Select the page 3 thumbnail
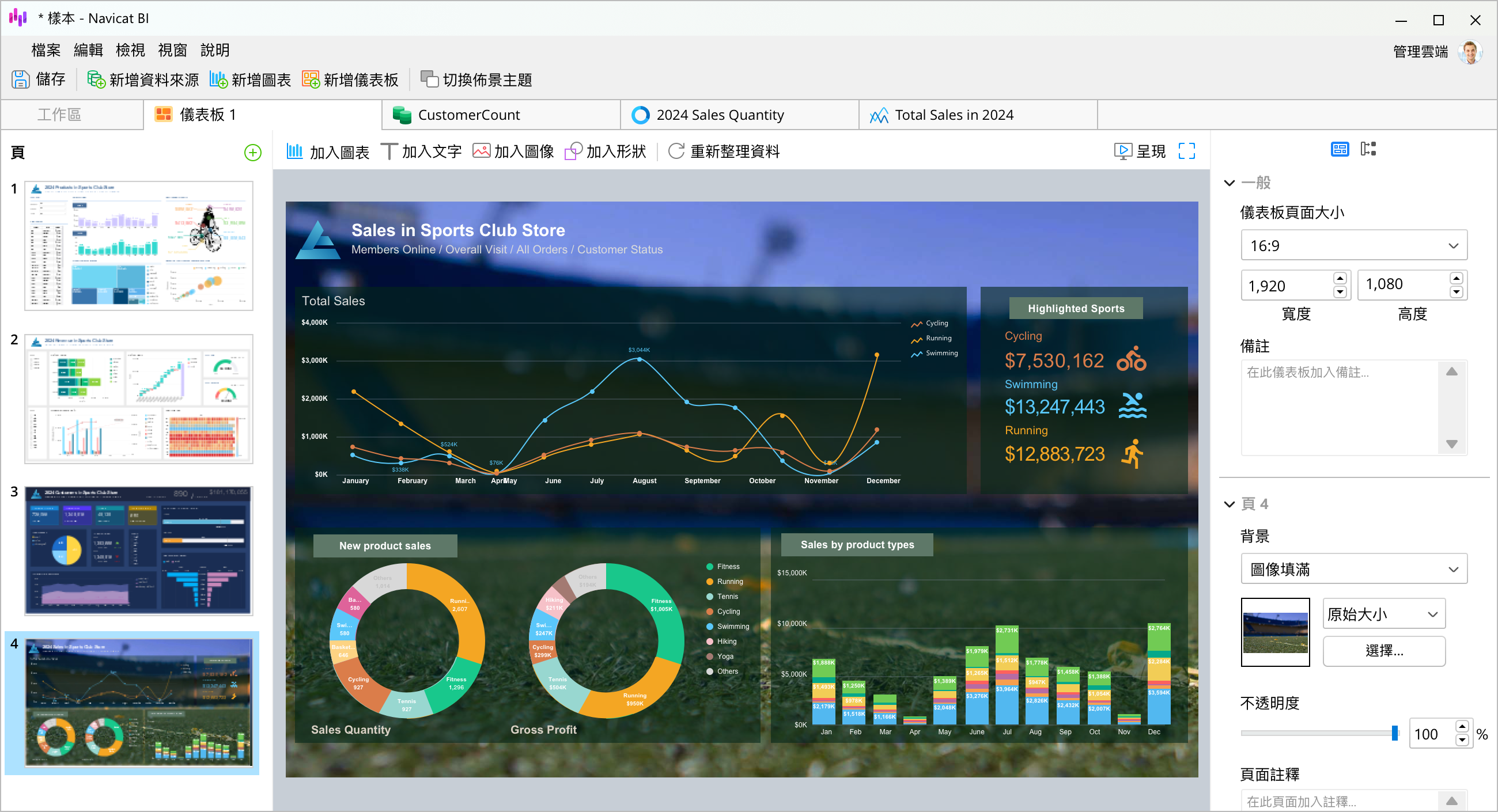 click(x=138, y=551)
